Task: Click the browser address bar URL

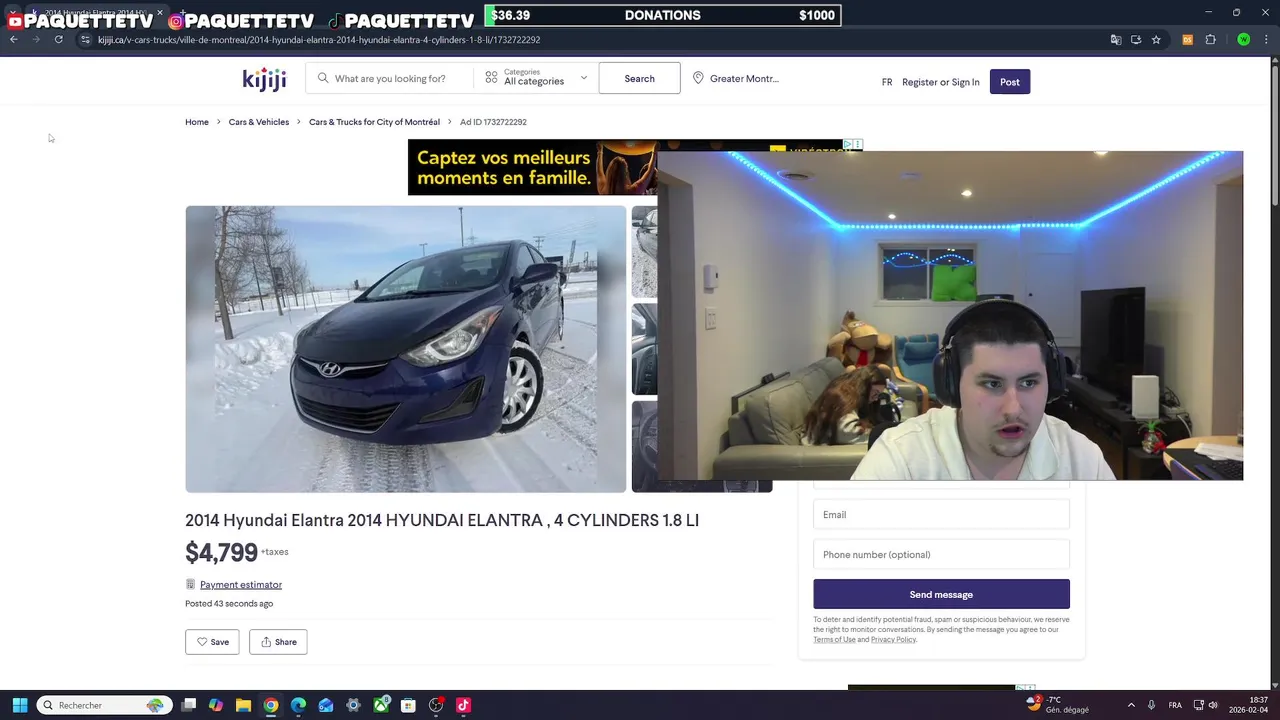Action: pos(319,40)
